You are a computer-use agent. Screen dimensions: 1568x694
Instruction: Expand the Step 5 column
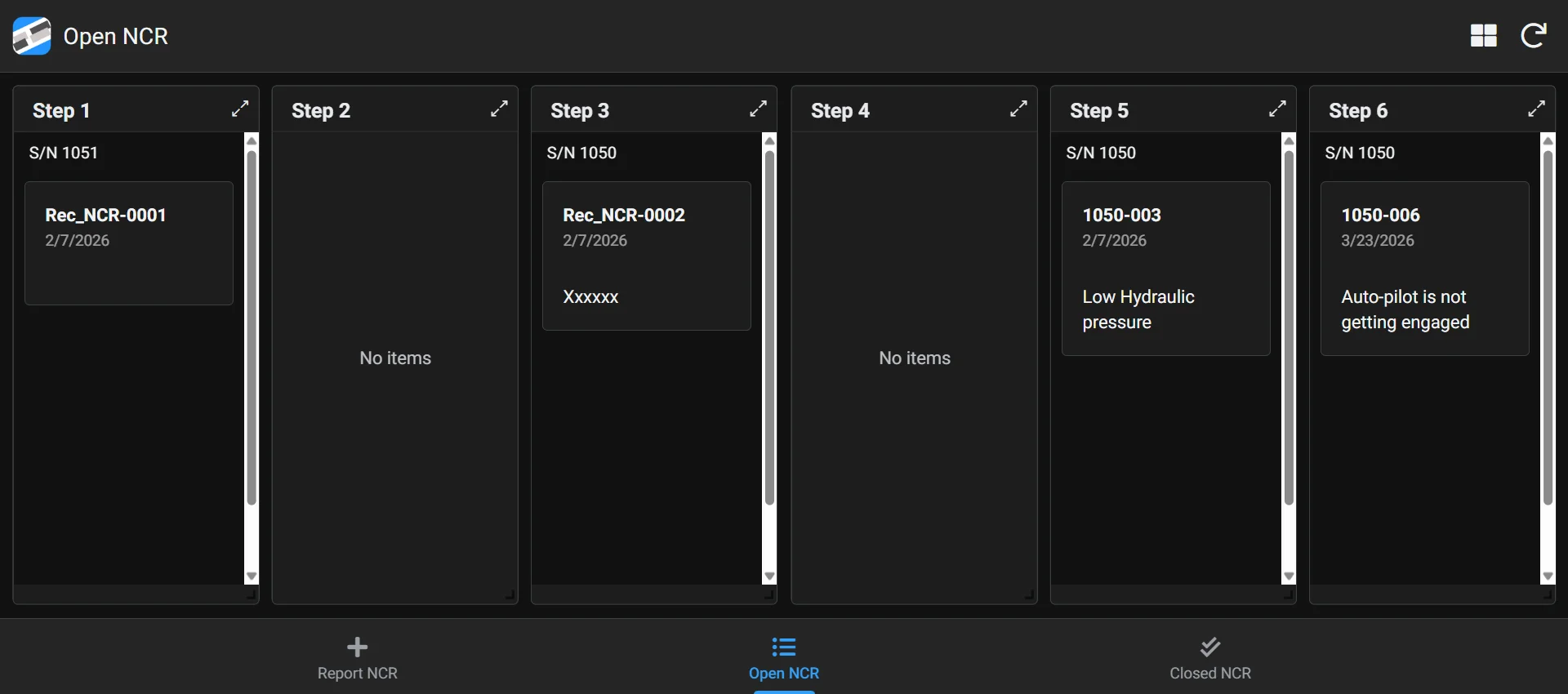(x=1277, y=109)
